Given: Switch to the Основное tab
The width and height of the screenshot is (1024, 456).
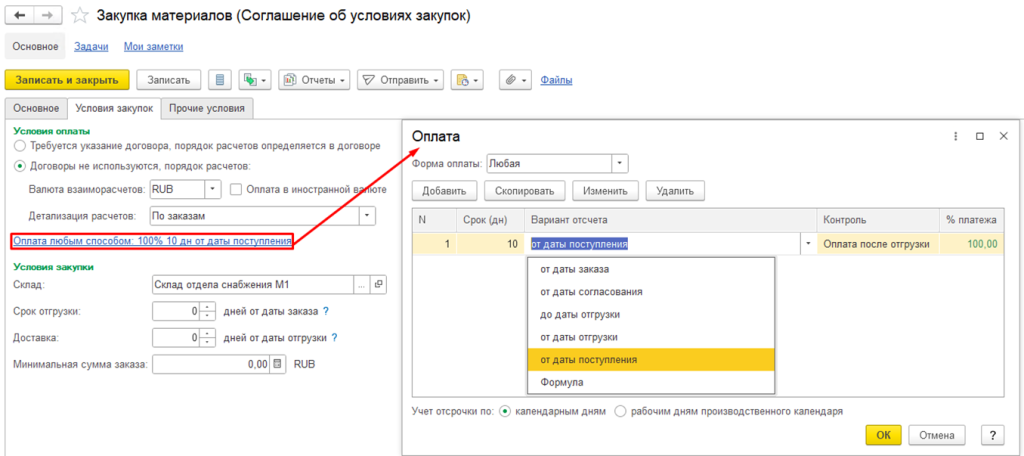Looking at the screenshot, I should 35,108.
